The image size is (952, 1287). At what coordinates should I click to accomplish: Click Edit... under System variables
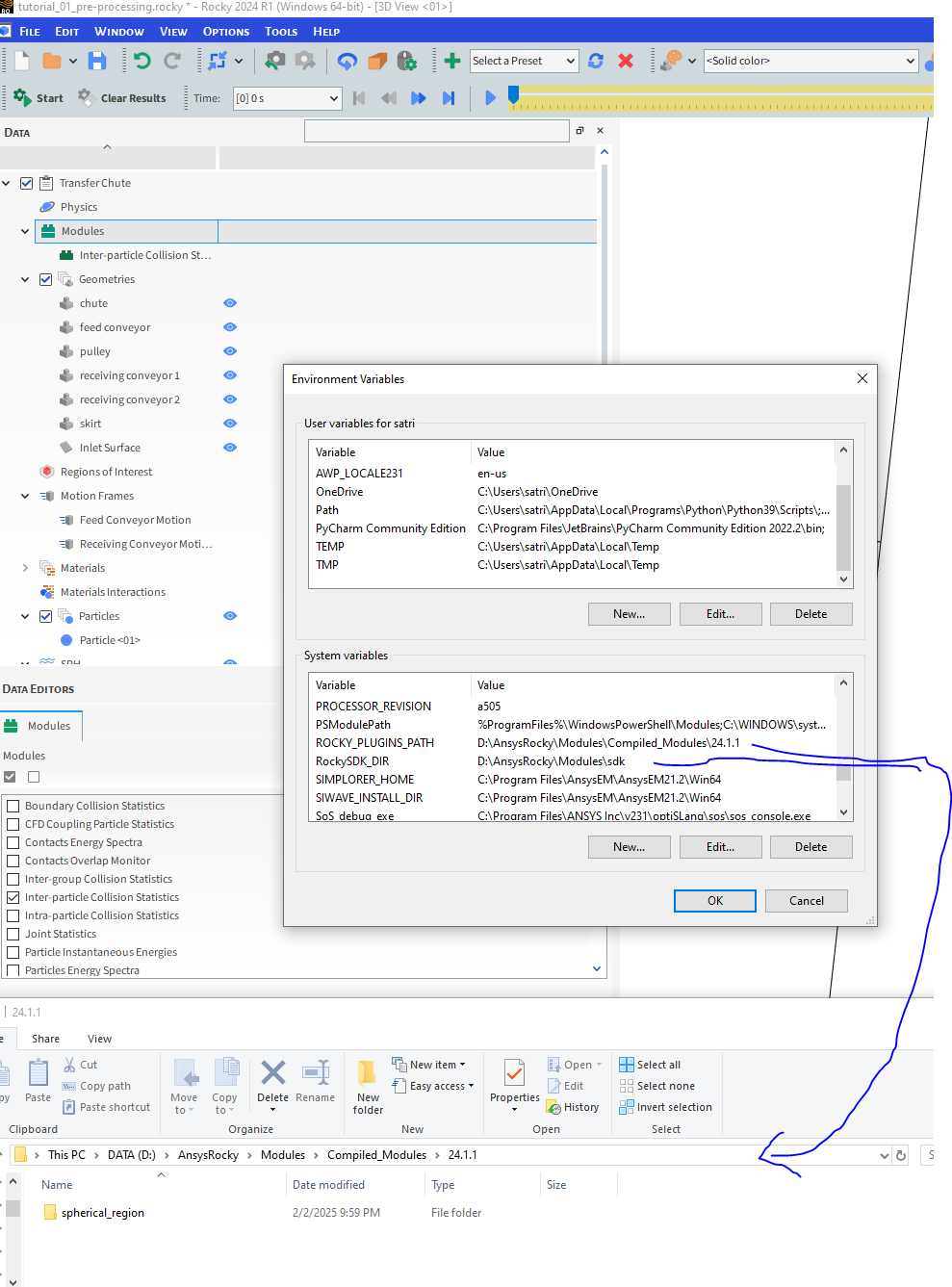(x=720, y=847)
